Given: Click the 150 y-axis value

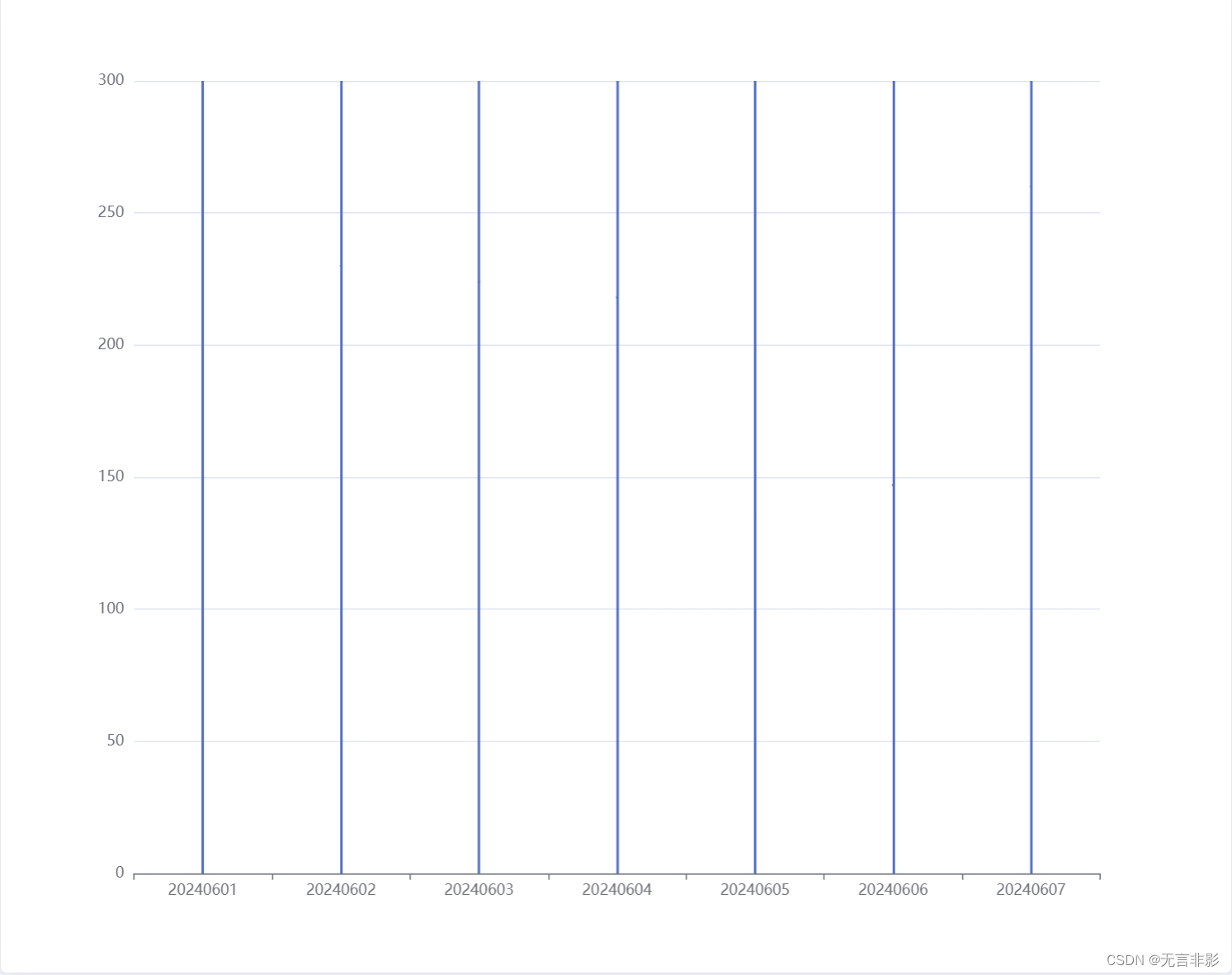Looking at the screenshot, I should coord(111,476).
